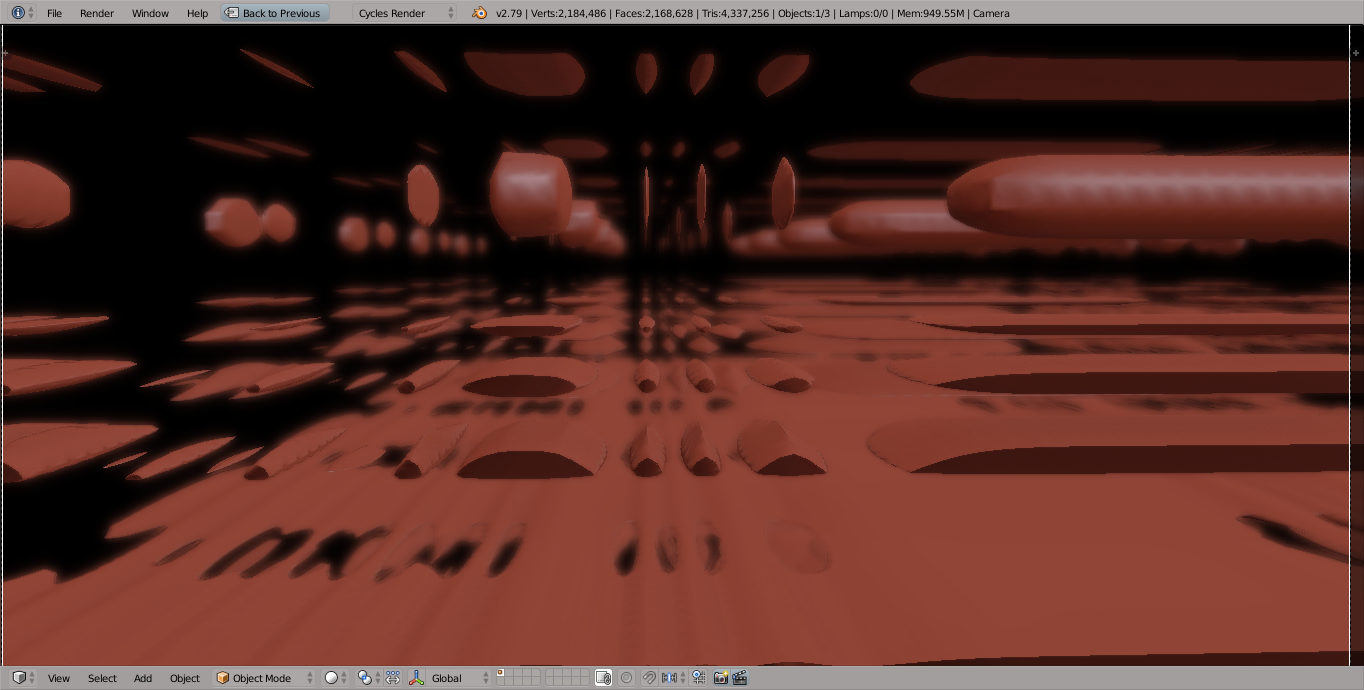1364x690 pixels.
Task: Click the 3D View editor type selector icon
Action: coord(21,677)
